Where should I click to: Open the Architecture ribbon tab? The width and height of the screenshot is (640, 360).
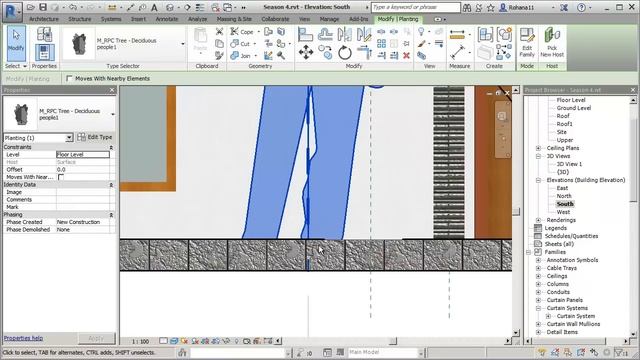(44, 19)
